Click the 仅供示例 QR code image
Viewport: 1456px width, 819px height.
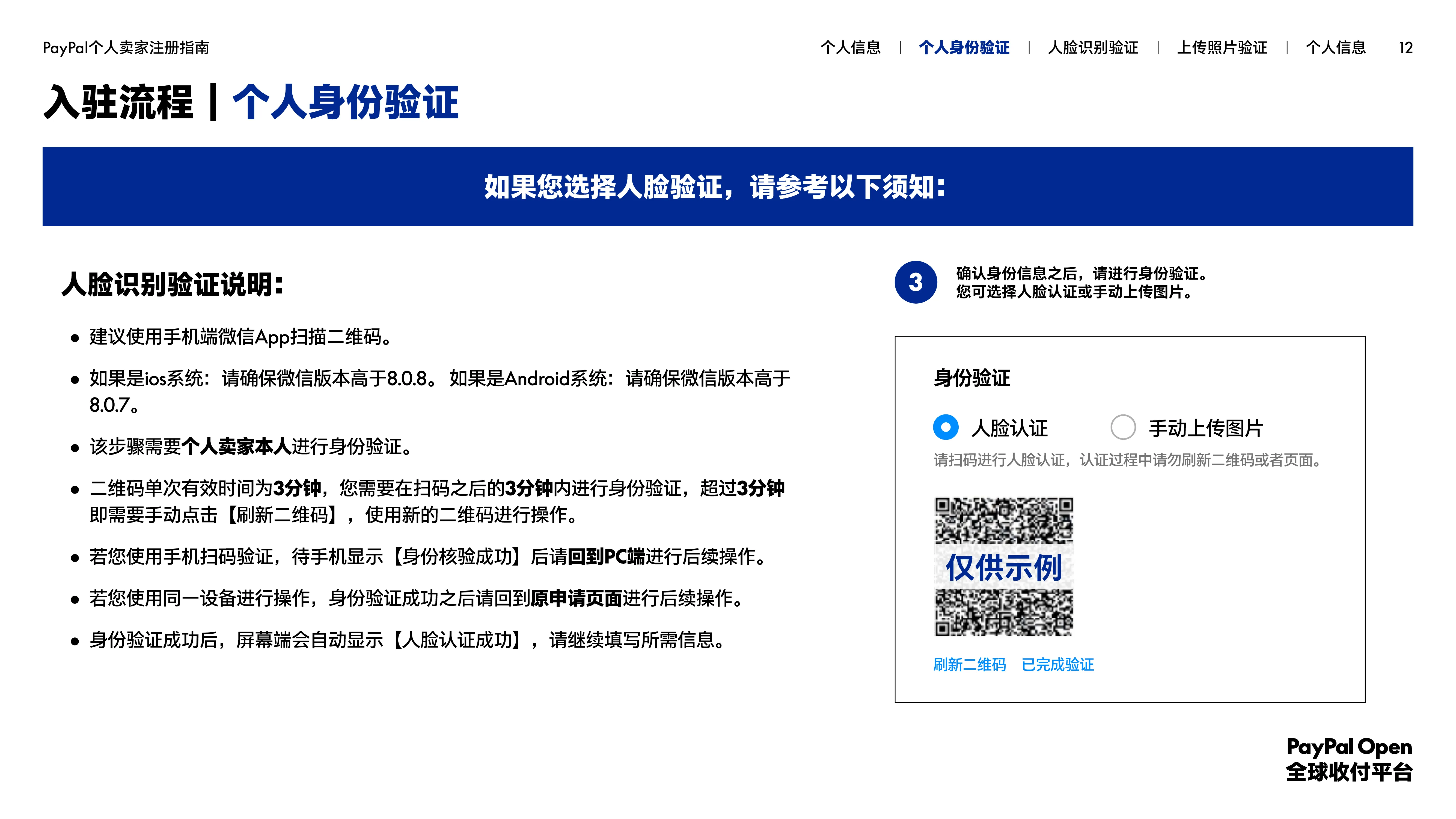[1004, 567]
